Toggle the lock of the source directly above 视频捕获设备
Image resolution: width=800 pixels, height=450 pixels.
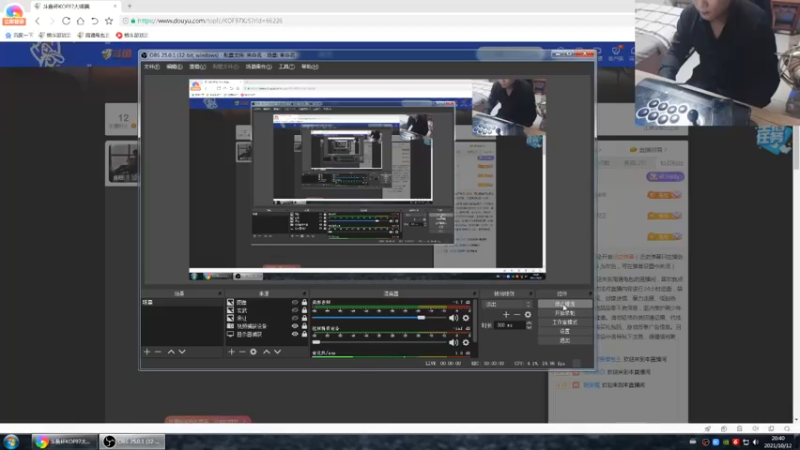coord(305,318)
